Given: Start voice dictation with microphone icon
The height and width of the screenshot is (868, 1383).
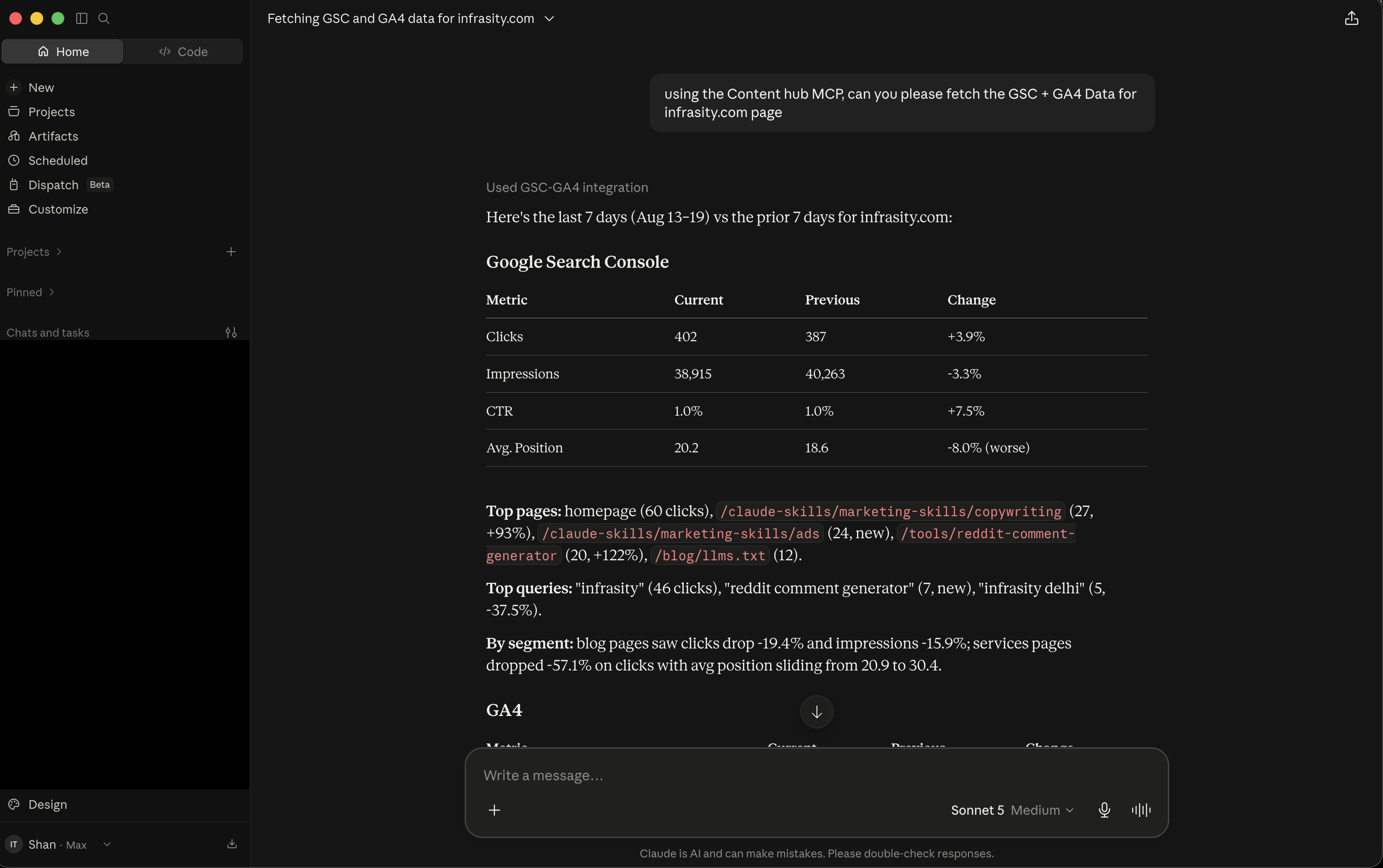Looking at the screenshot, I should point(1104,810).
